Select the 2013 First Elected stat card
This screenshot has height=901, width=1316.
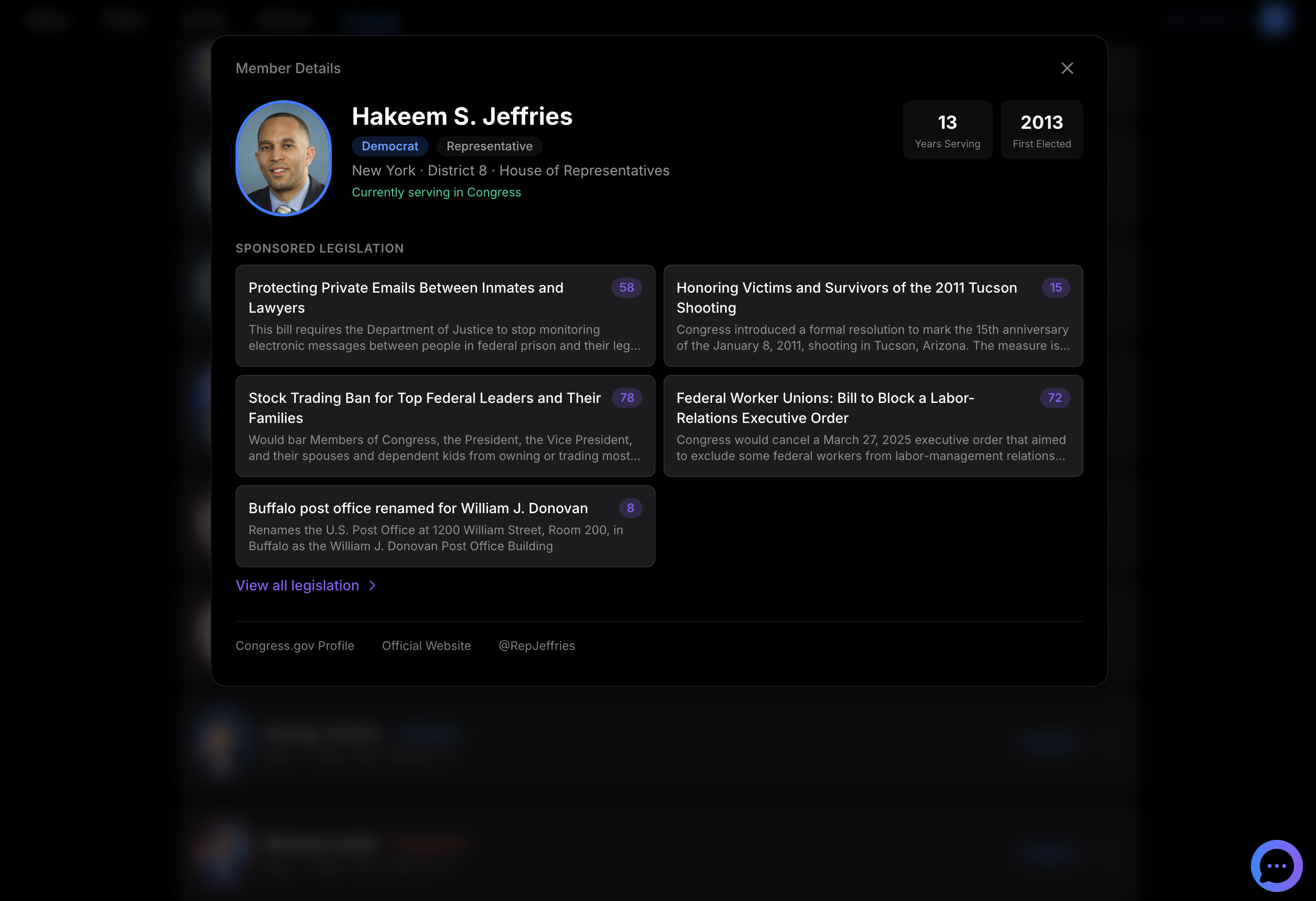[1041, 130]
